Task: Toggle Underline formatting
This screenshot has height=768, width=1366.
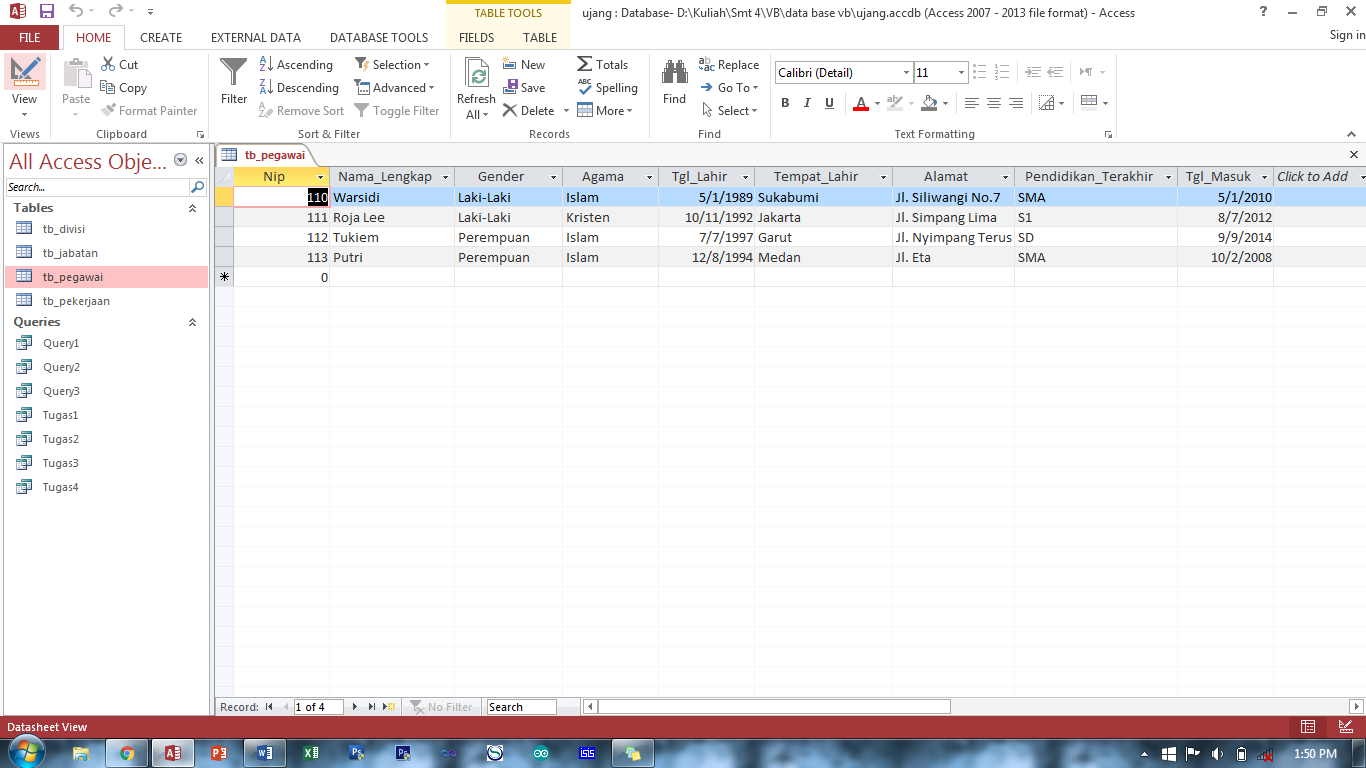Action: tap(829, 103)
